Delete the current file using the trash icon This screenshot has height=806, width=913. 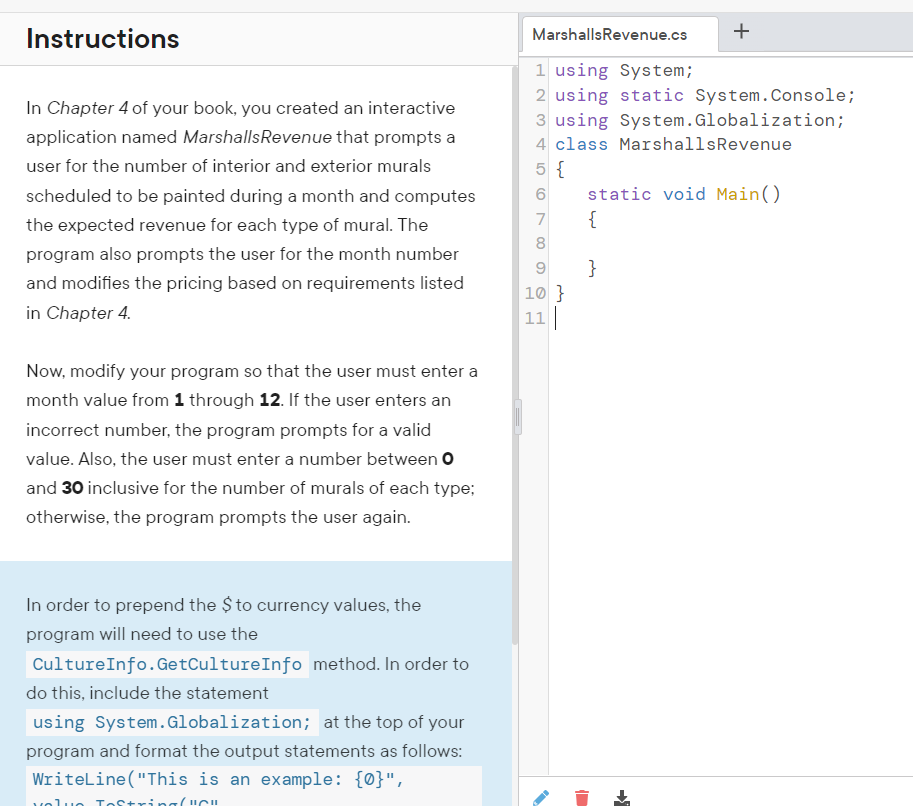[x=581, y=797]
